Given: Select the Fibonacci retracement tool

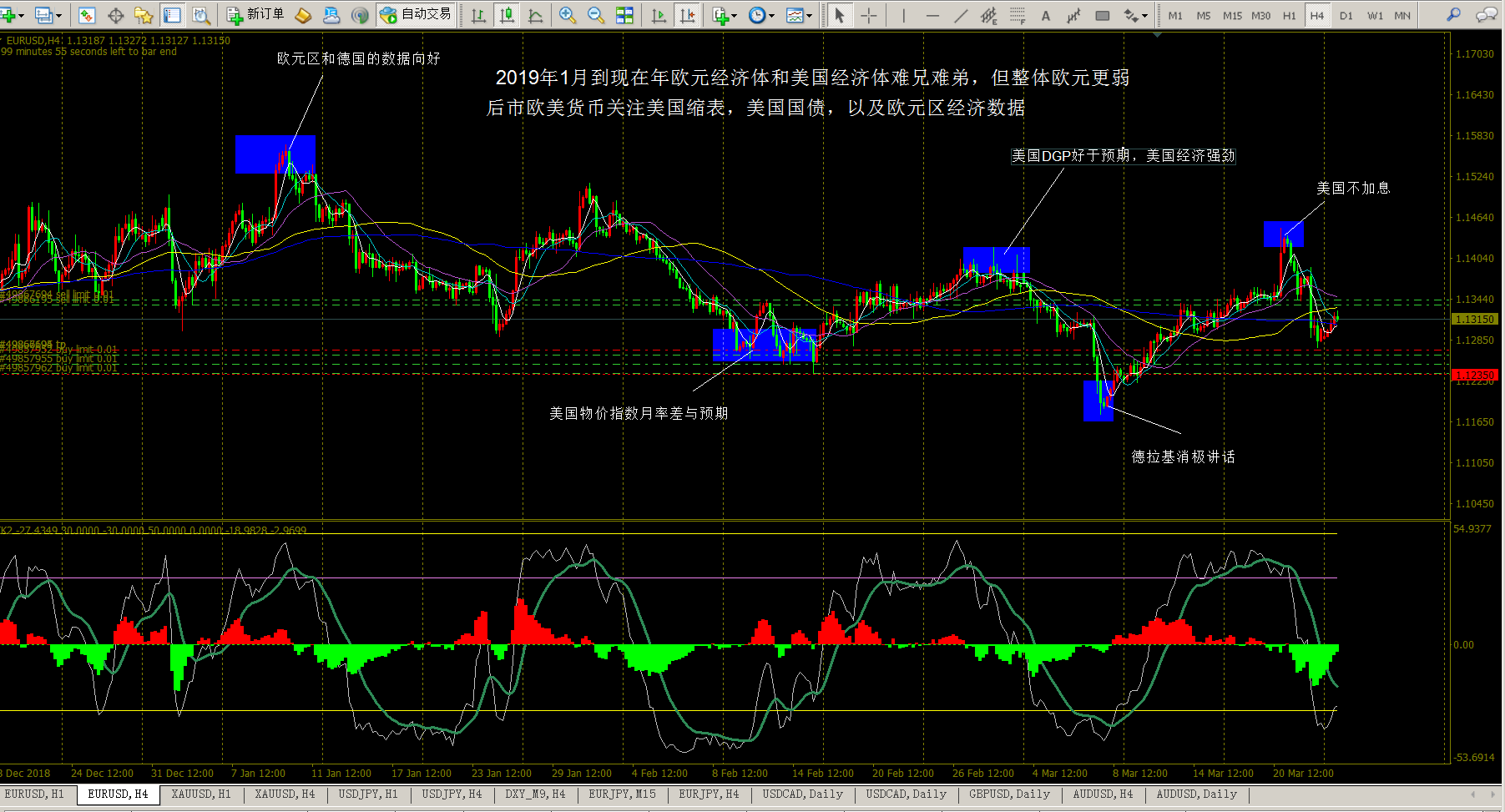Looking at the screenshot, I should pos(1017,15).
